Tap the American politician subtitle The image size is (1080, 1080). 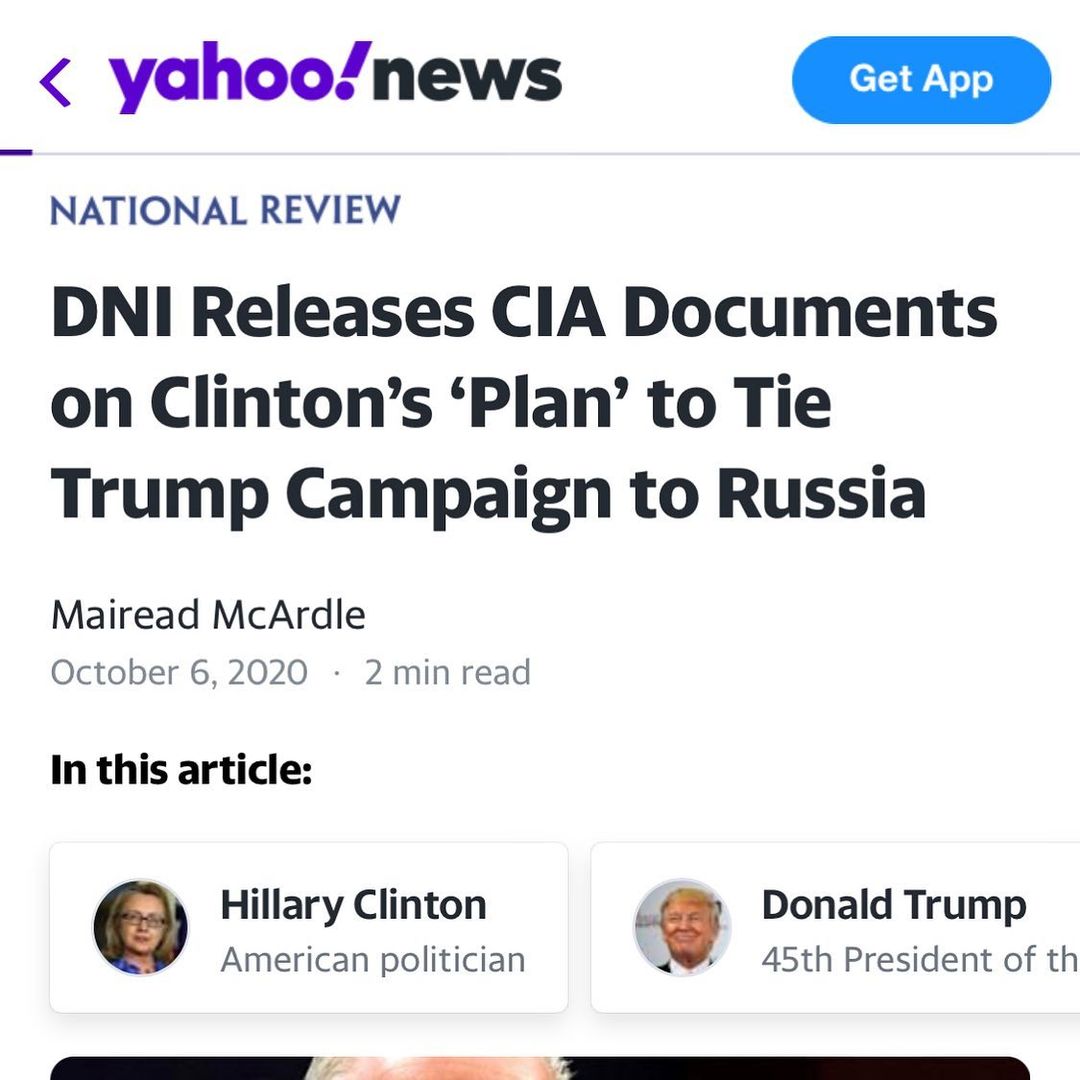point(372,960)
